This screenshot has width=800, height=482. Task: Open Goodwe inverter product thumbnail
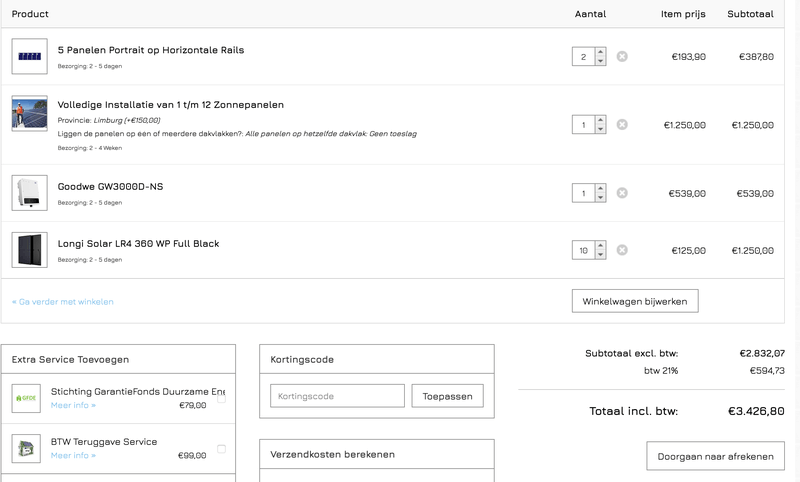click(x=30, y=193)
